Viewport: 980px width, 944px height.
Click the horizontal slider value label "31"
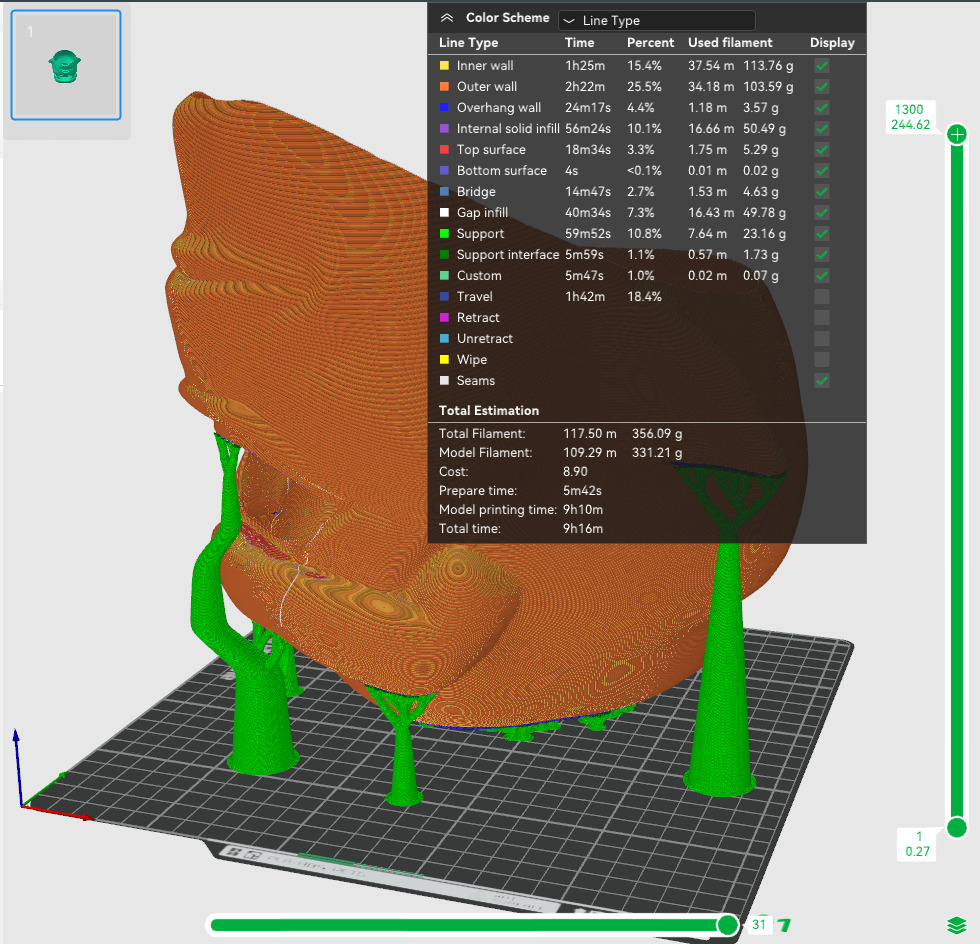point(759,925)
